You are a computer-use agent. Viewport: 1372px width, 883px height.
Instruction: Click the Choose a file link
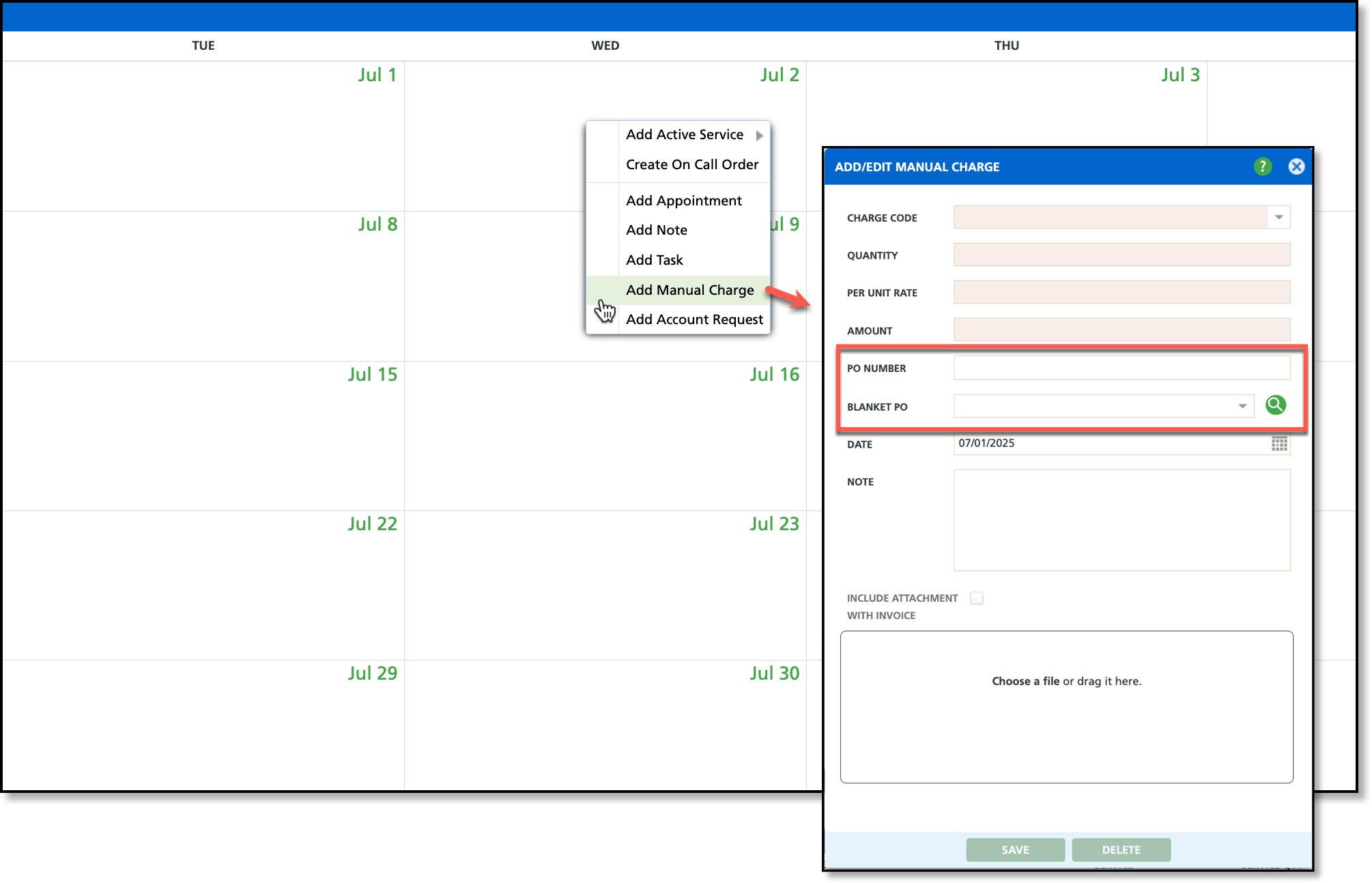point(1025,681)
